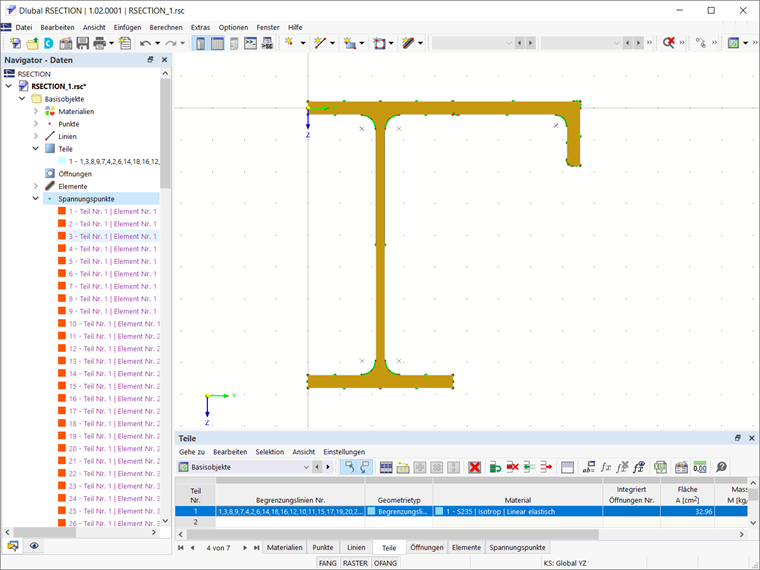The image size is (760, 570).
Task: Toggle OFANG object snap in the status bar
Action: (x=385, y=564)
